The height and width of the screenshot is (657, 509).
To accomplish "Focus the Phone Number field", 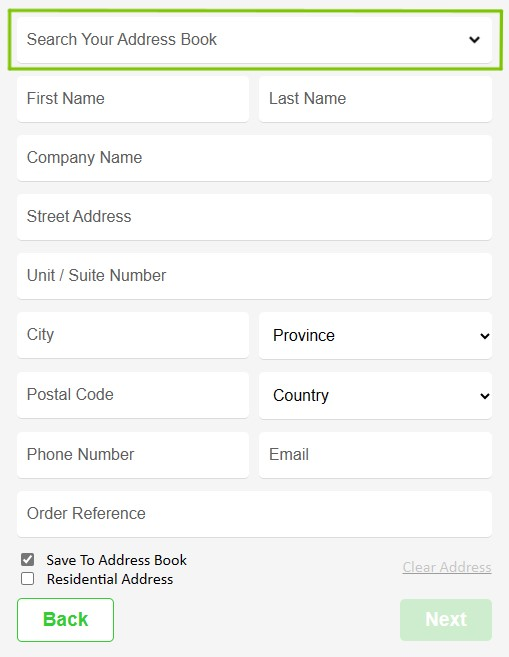I will point(133,455).
